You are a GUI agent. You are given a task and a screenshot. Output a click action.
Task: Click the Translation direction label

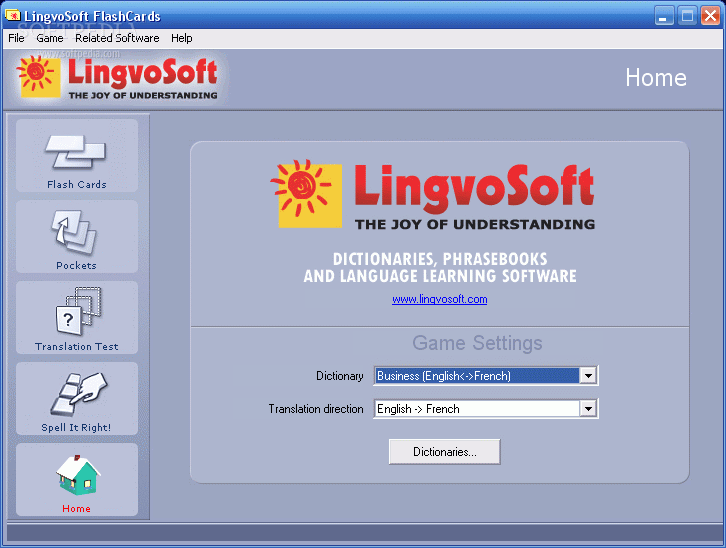[316, 409]
